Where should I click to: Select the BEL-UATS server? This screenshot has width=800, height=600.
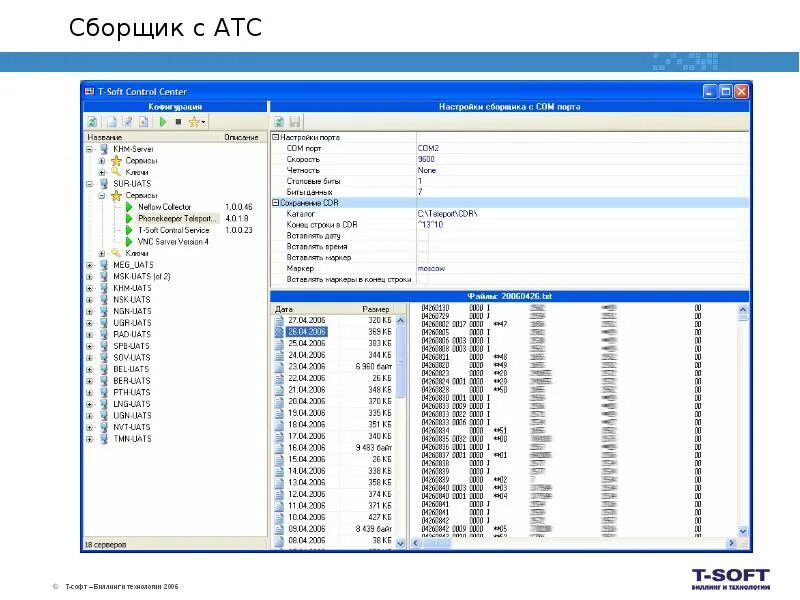point(131,369)
